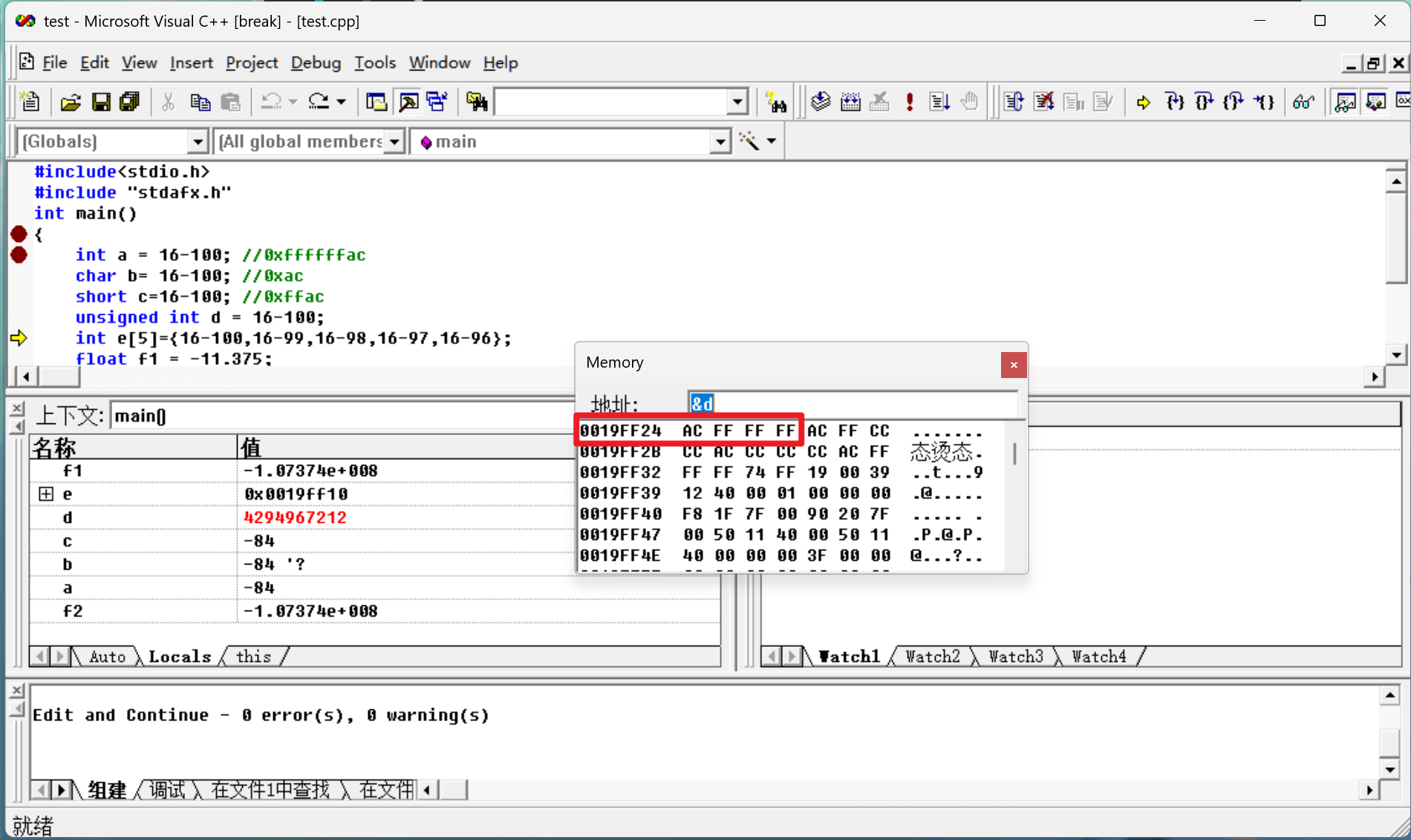
Task: Click the Step Out icon
Action: tap(1234, 102)
